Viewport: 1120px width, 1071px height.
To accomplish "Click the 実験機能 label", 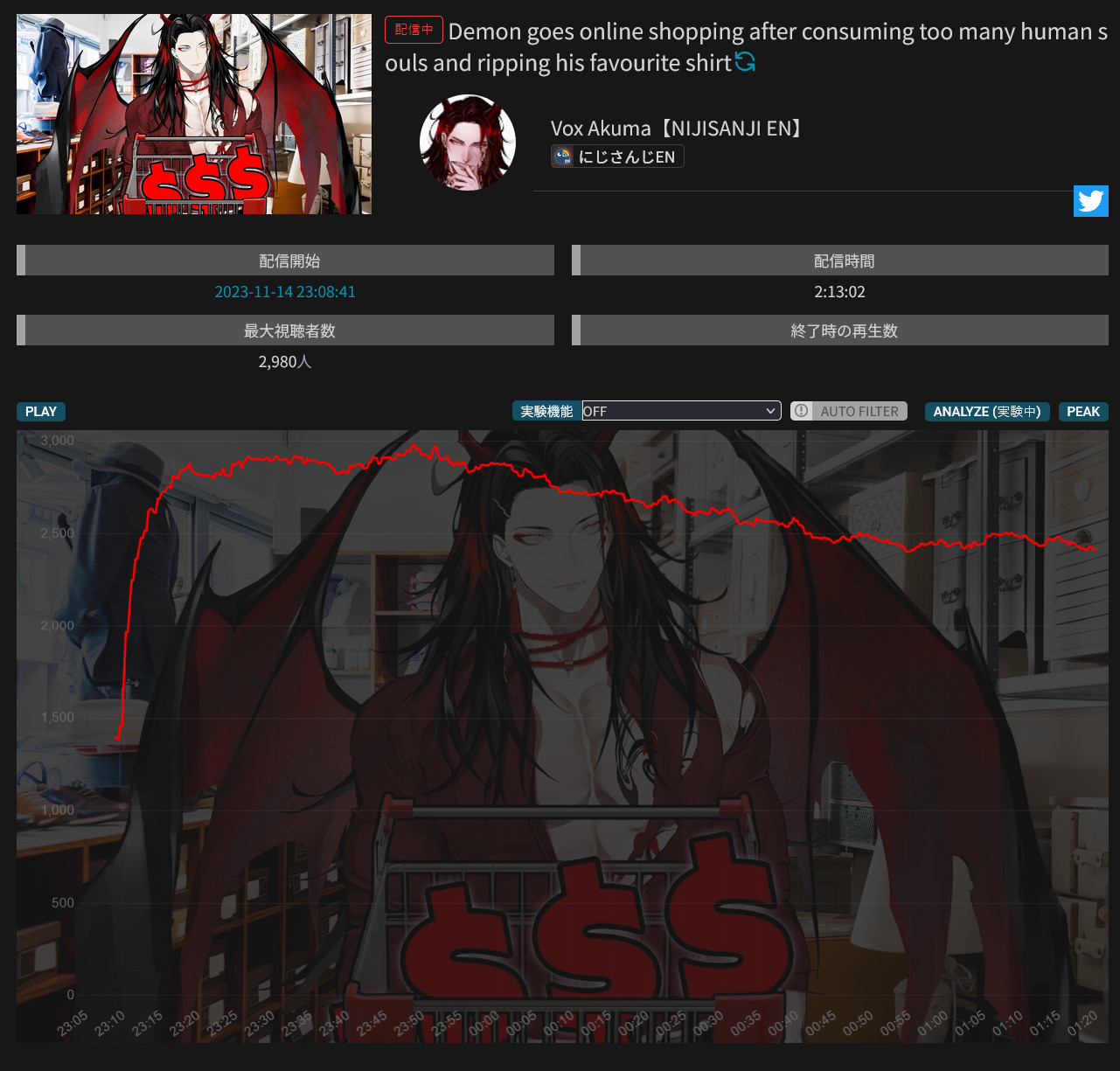I will [x=546, y=411].
